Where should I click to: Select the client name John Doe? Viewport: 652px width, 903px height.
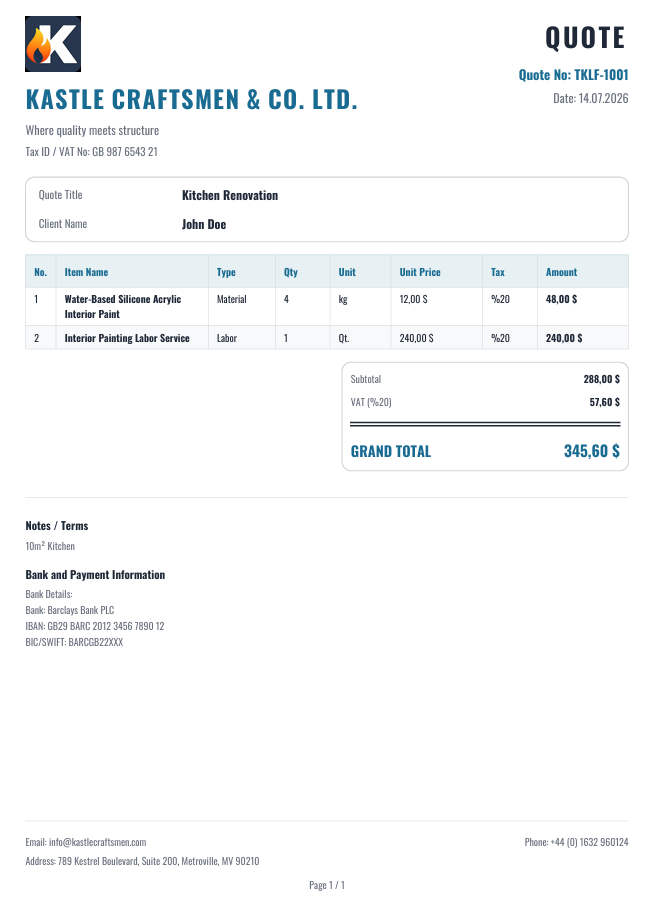coord(204,224)
